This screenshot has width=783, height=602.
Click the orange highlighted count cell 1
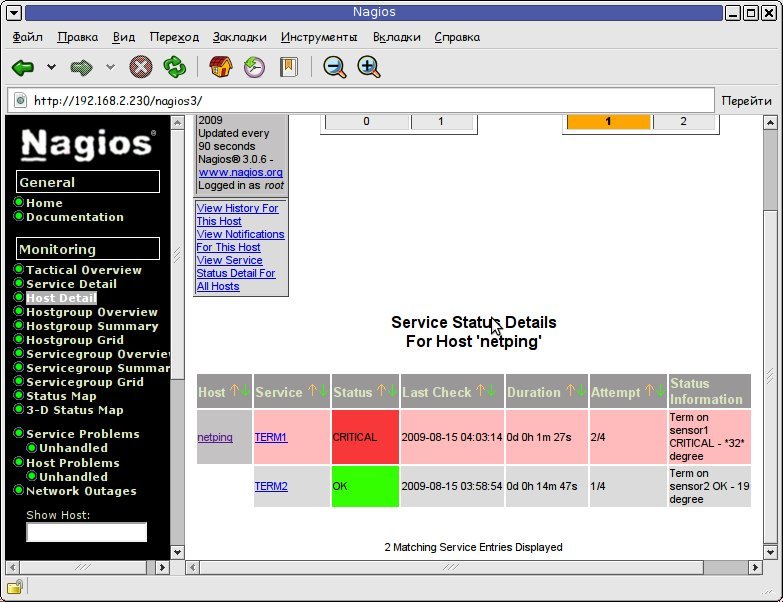click(x=609, y=121)
